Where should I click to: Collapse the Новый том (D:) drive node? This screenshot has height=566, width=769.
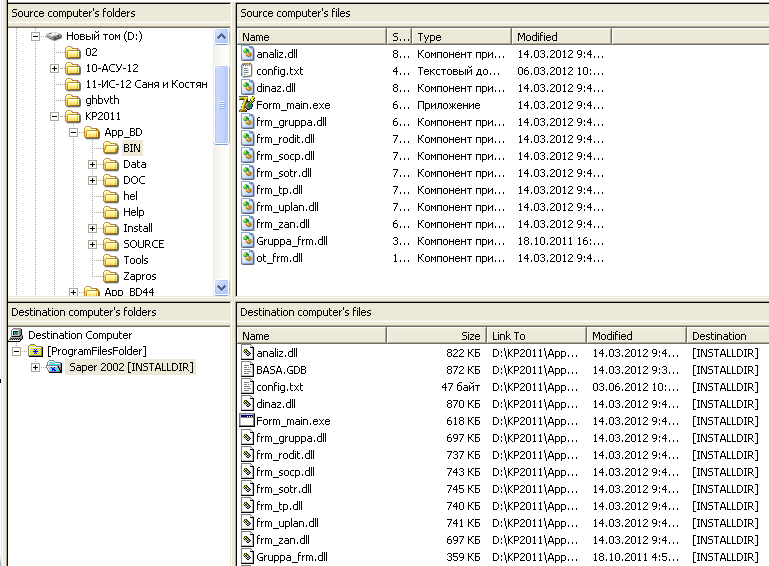pyautogui.click(x=35, y=36)
